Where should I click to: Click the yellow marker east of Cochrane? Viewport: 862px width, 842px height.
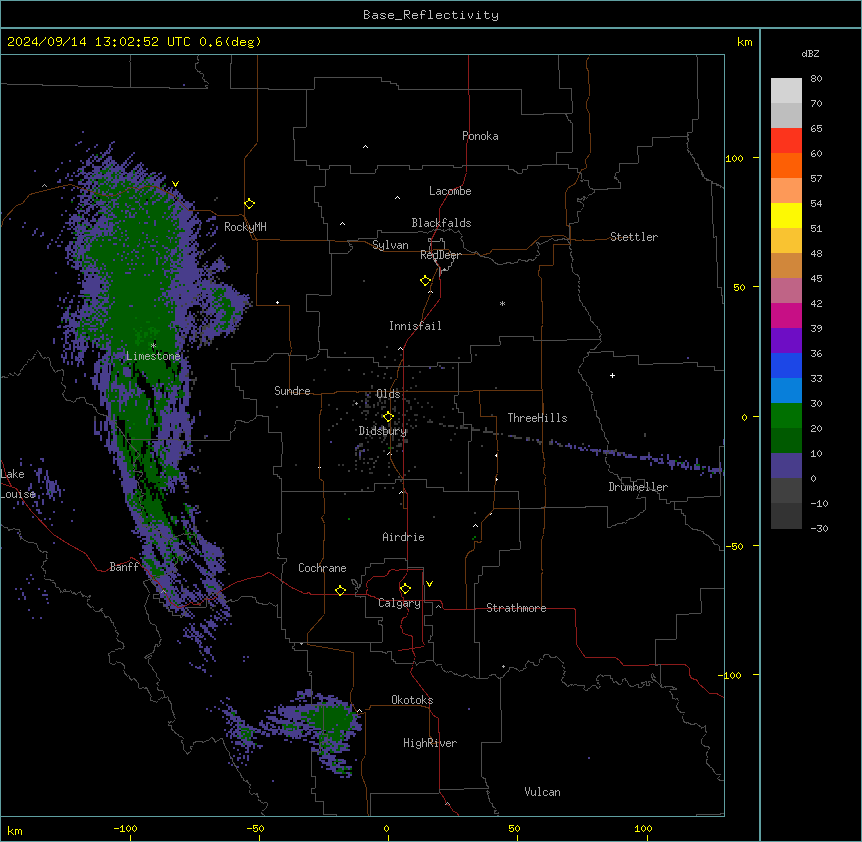click(340, 590)
